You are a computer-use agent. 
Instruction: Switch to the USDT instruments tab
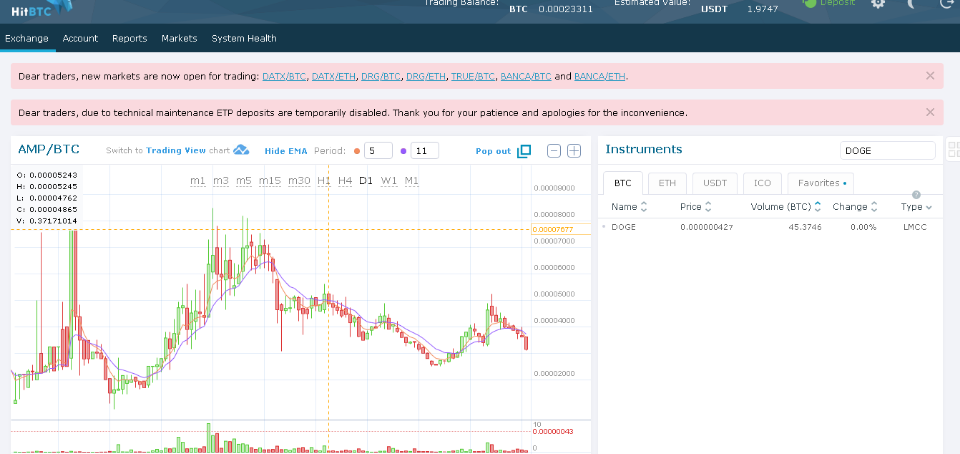[714, 183]
